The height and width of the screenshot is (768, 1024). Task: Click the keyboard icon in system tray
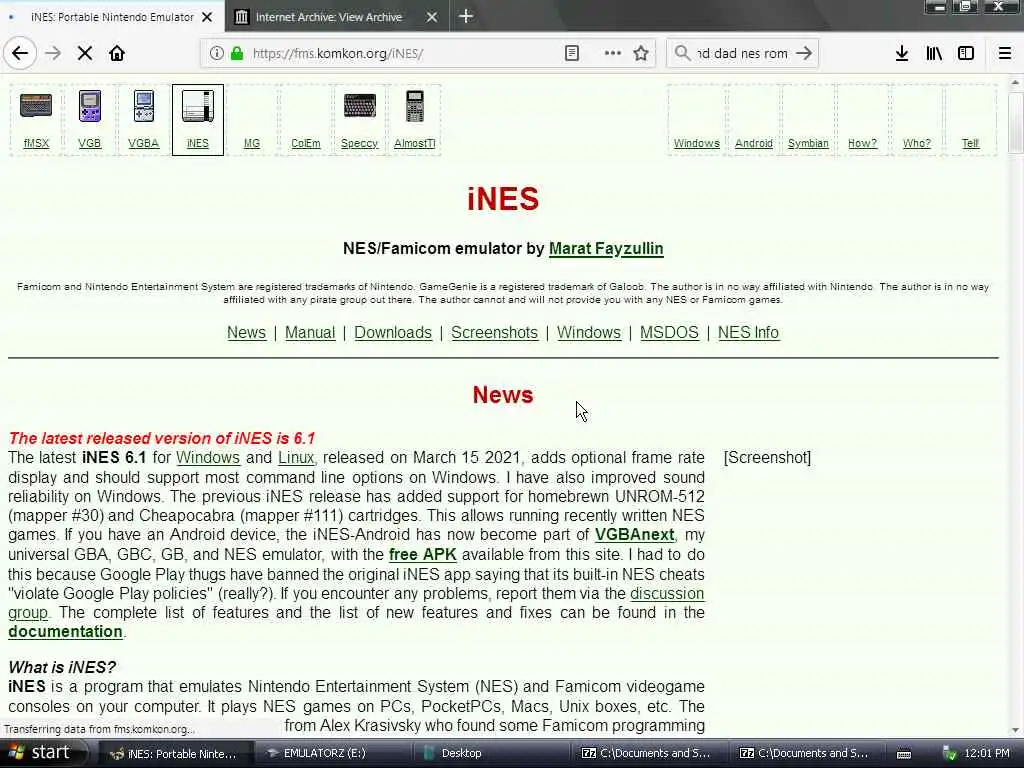coord(904,754)
